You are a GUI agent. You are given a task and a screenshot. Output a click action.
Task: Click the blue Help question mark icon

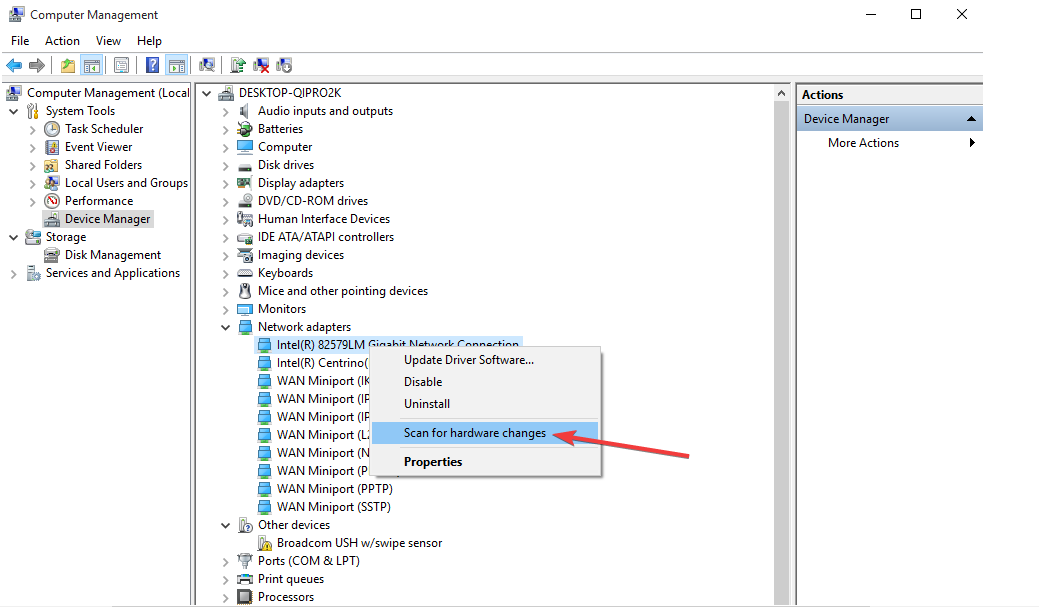tap(152, 66)
